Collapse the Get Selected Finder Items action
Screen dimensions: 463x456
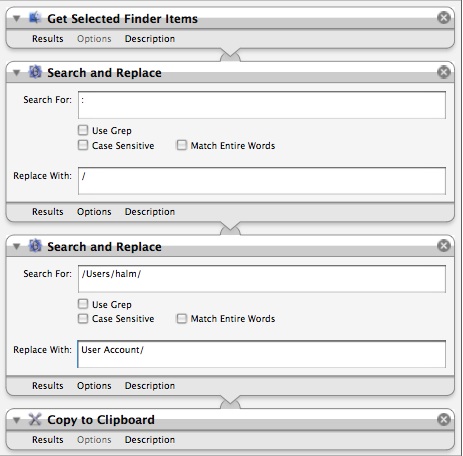click(x=16, y=18)
